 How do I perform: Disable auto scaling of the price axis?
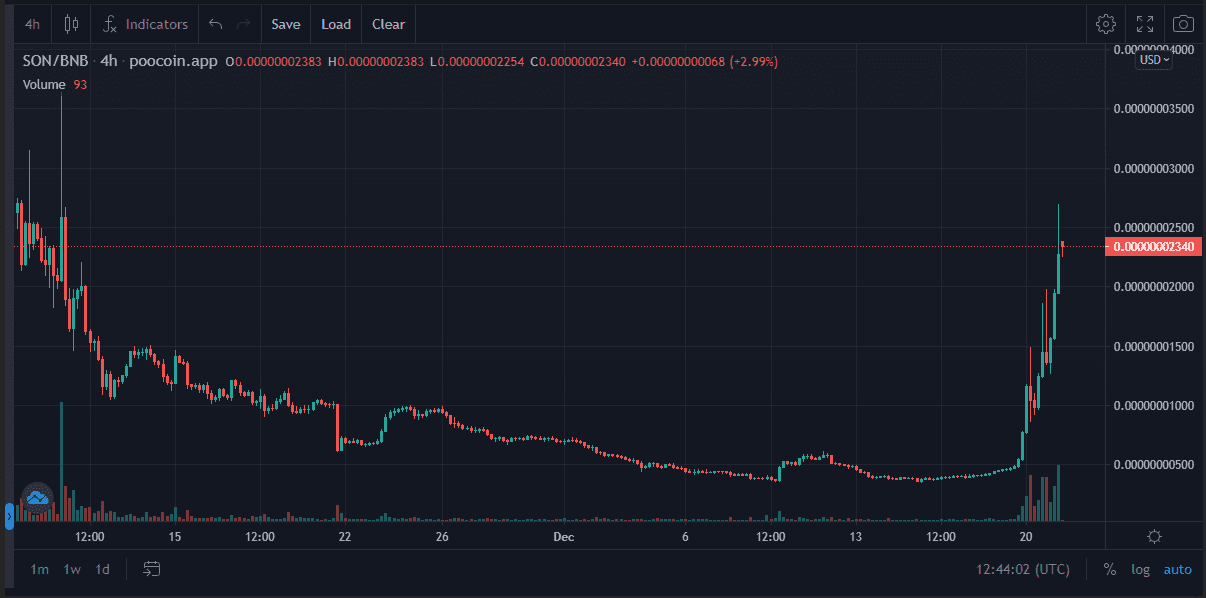pos(1177,569)
